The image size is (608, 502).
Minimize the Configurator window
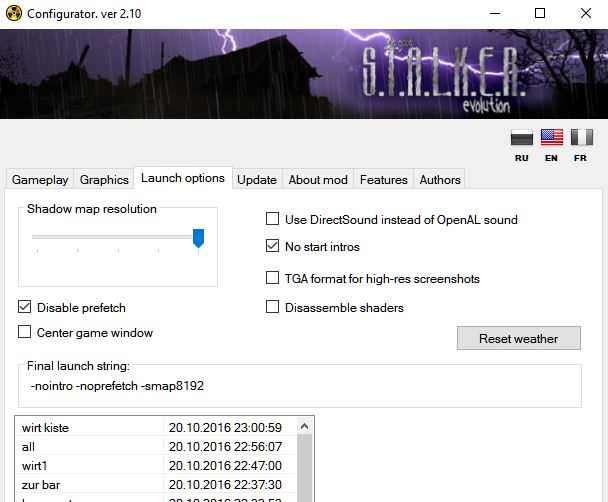[x=495, y=14]
